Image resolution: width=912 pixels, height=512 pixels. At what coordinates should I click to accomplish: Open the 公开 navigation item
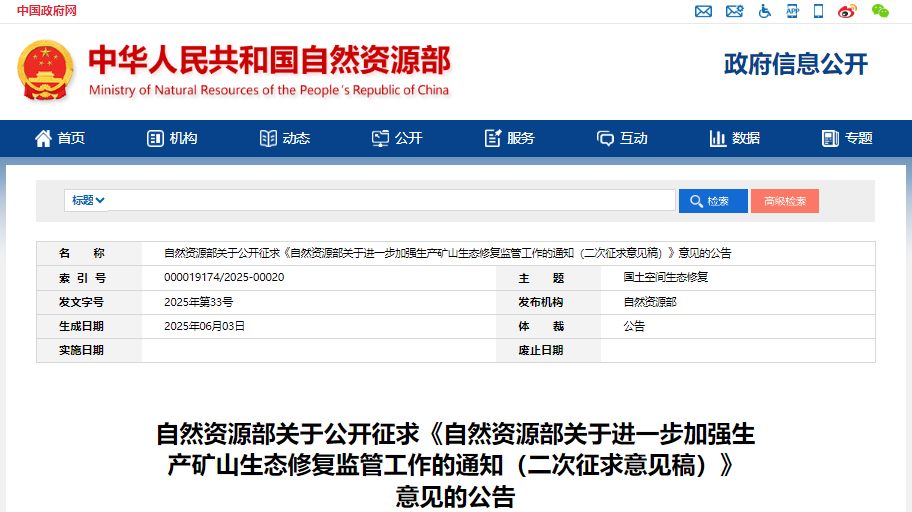397,138
